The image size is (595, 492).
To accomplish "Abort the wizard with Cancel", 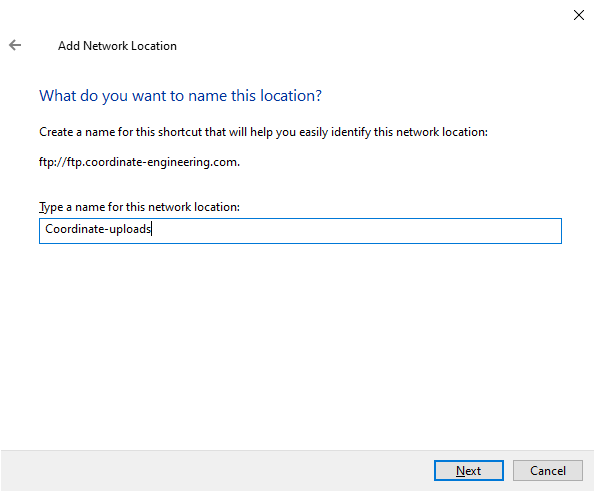I will [548, 470].
